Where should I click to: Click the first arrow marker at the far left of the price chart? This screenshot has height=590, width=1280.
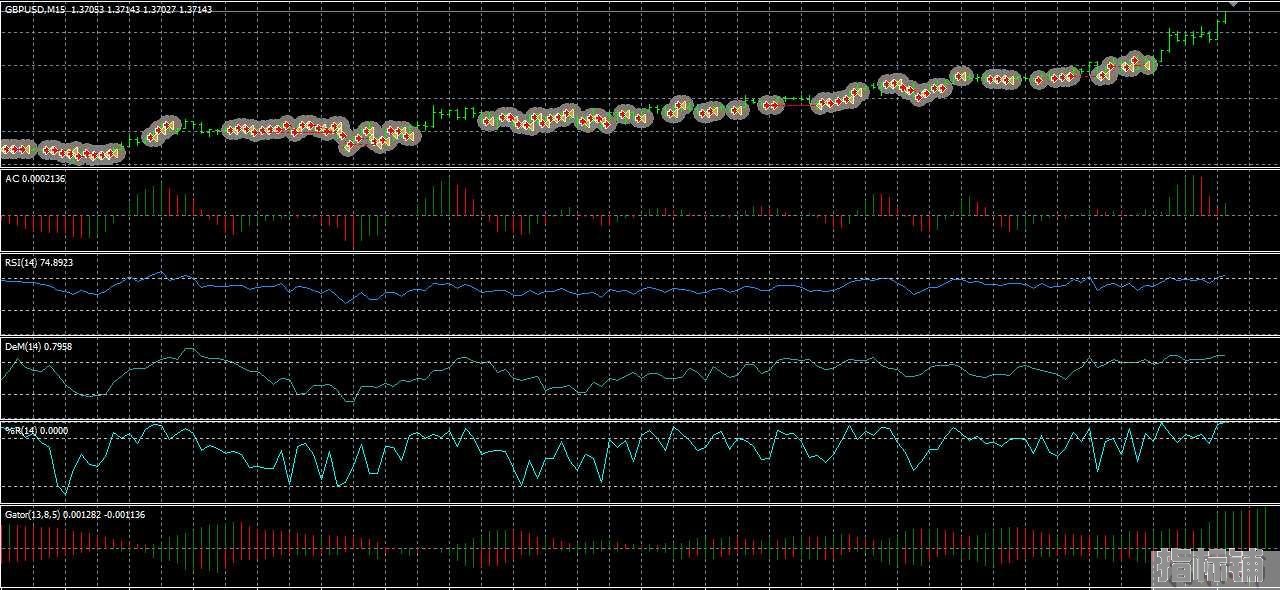pyautogui.click(x=5, y=150)
